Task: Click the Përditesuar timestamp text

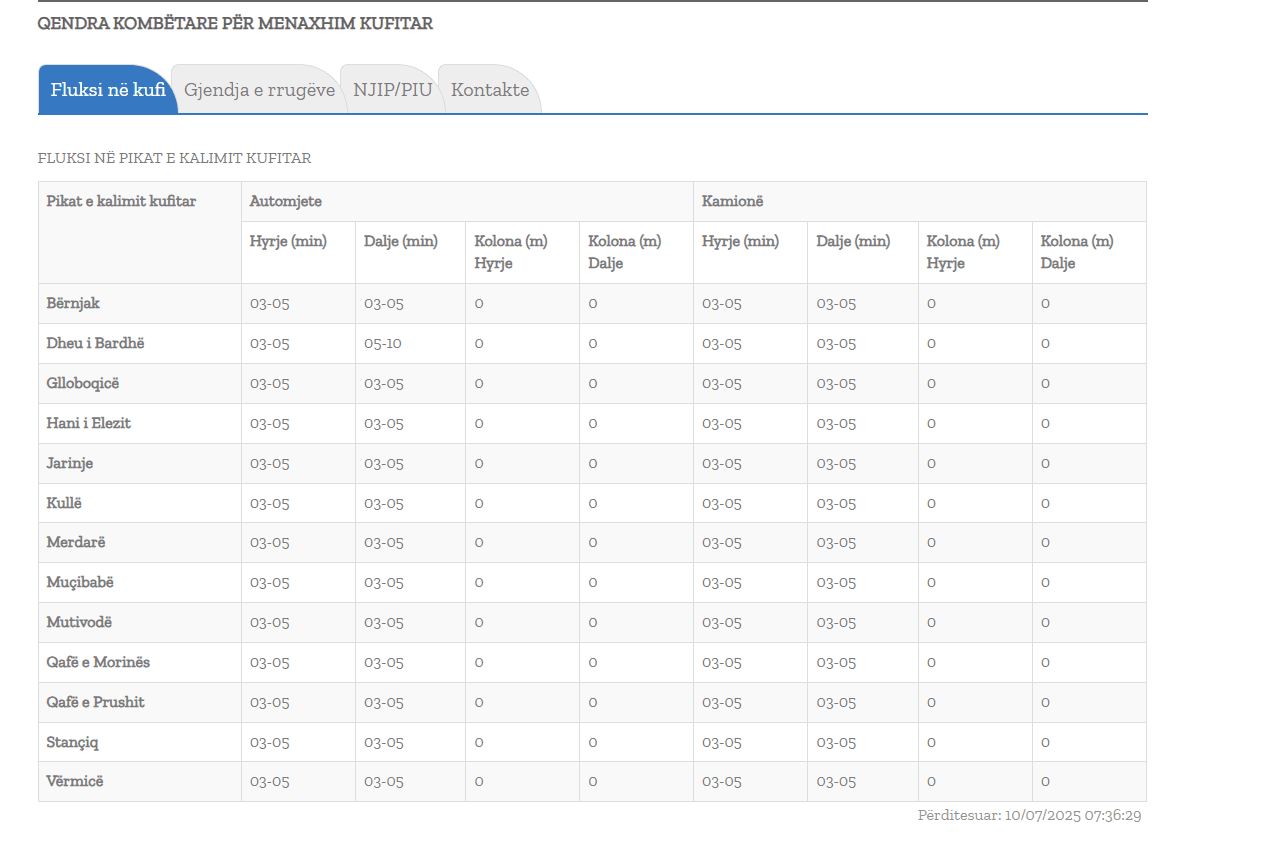Action: pos(1029,815)
